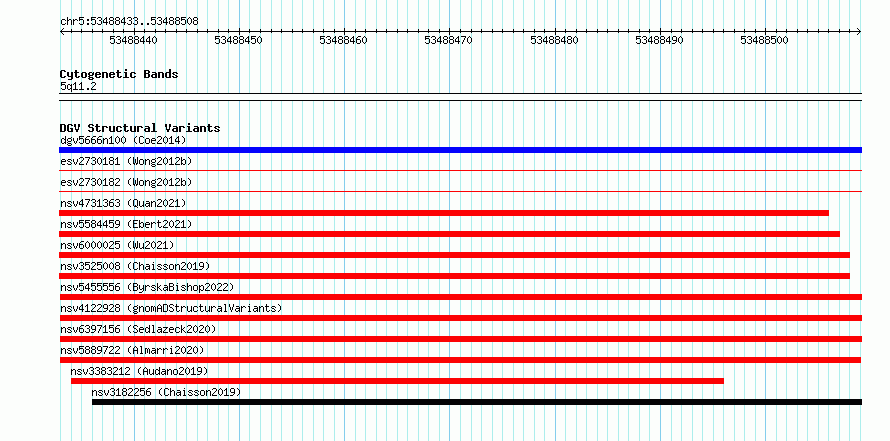The width and height of the screenshot is (890, 441).
Task: Click nsv5584459 (Ebert2021) label
Action: [126, 224]
